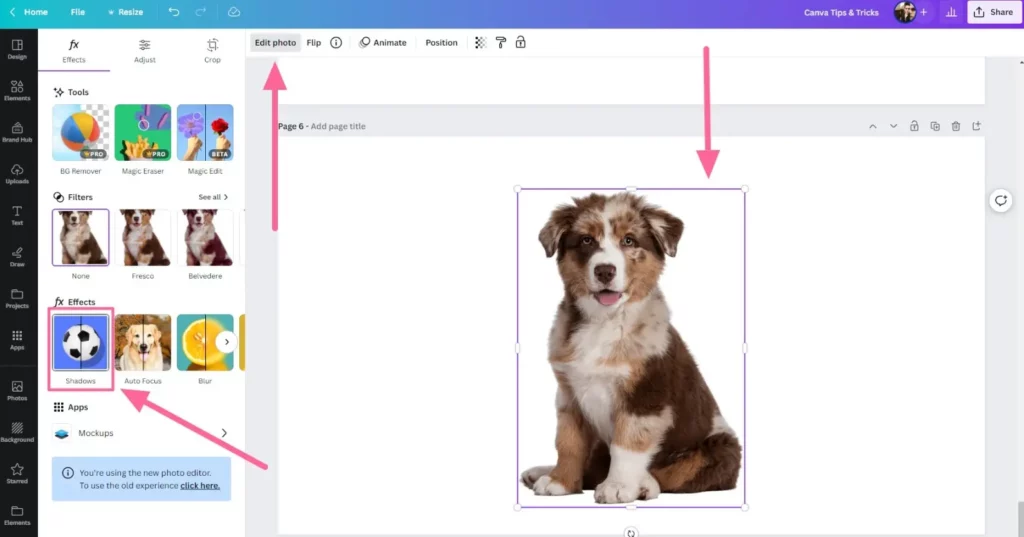Switch to the Effects tab
Viewport: 1024px width, 537px height.
pos(74,51)
